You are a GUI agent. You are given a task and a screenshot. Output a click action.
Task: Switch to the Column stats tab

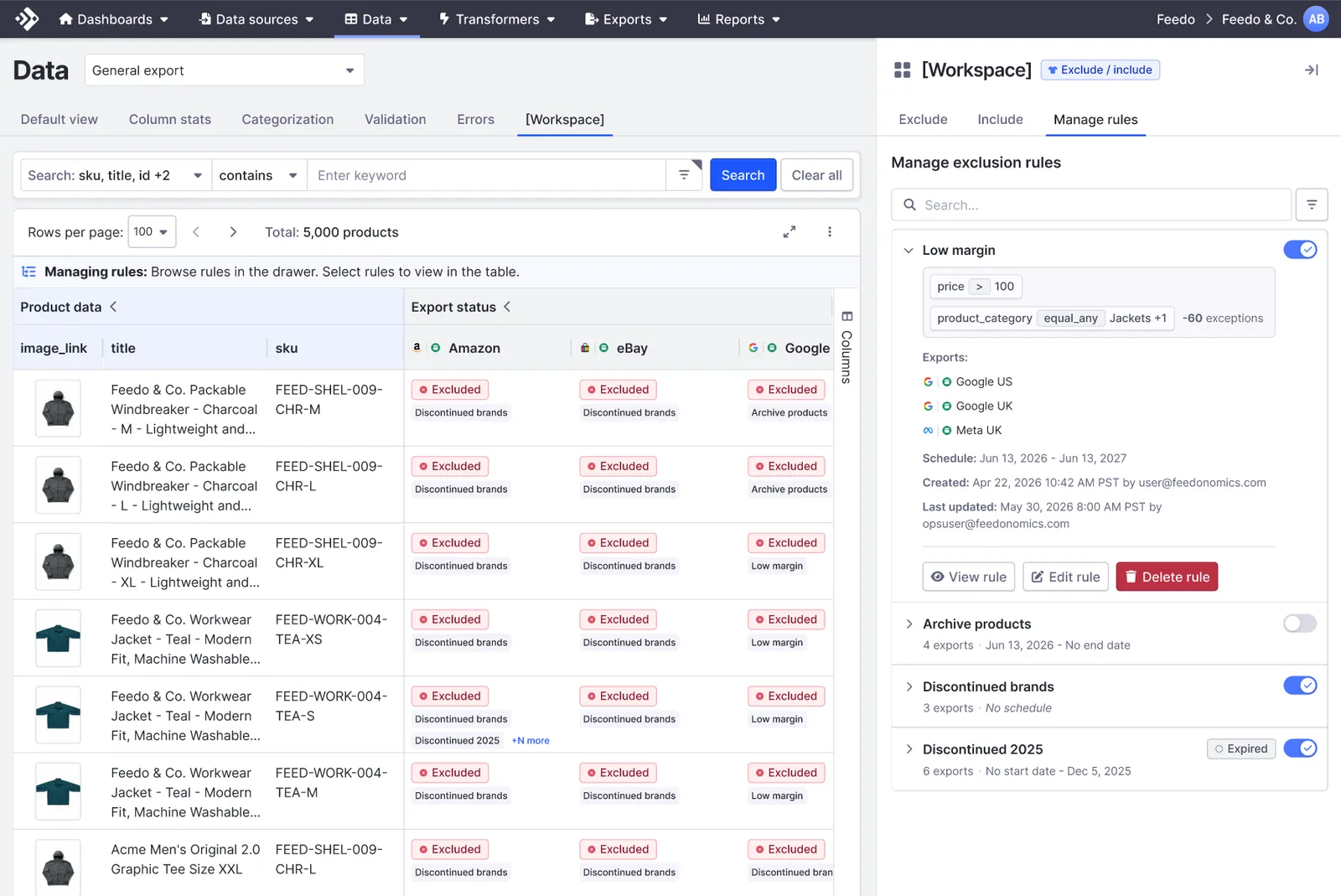point(170,119)
